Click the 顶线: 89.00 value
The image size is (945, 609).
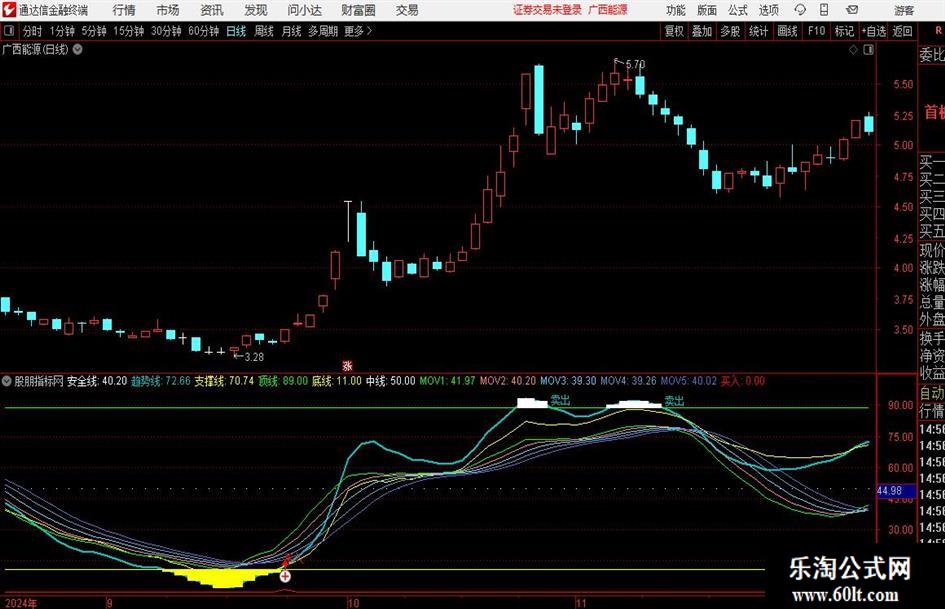[x=283, y=381]
